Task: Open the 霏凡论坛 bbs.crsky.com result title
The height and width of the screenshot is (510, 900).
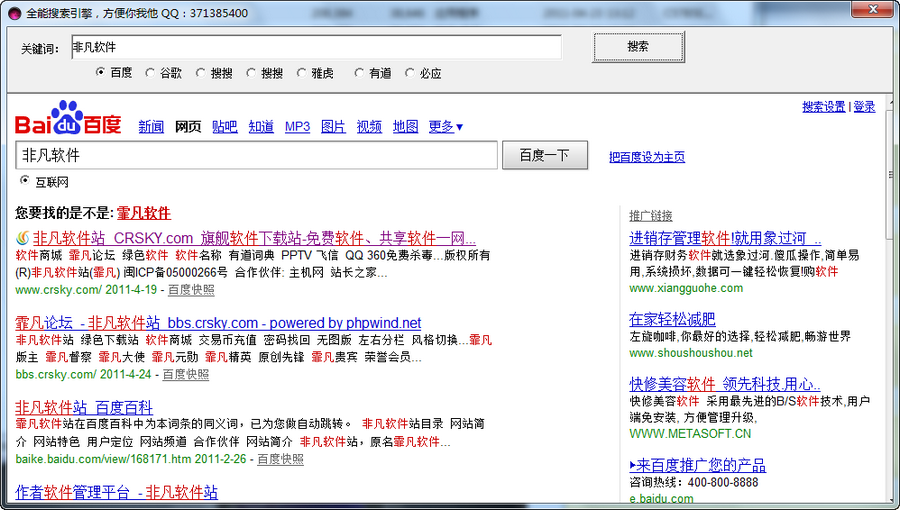Action: click(x=218, y=323)
